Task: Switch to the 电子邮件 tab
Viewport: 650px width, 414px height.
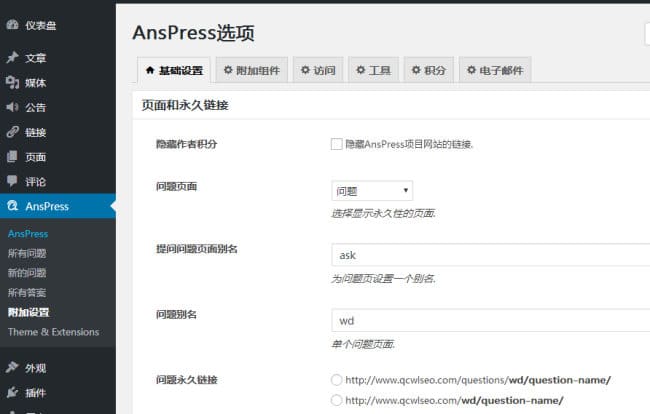Action: [495, 70]
